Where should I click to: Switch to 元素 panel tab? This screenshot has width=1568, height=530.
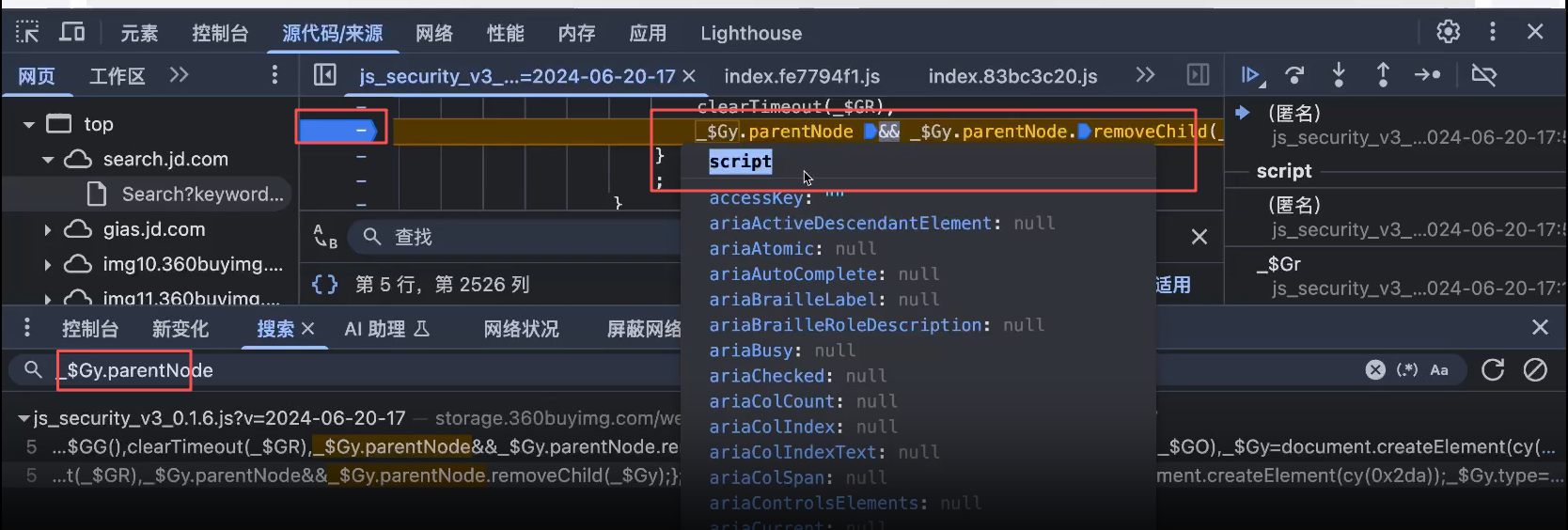pos(139,34)
